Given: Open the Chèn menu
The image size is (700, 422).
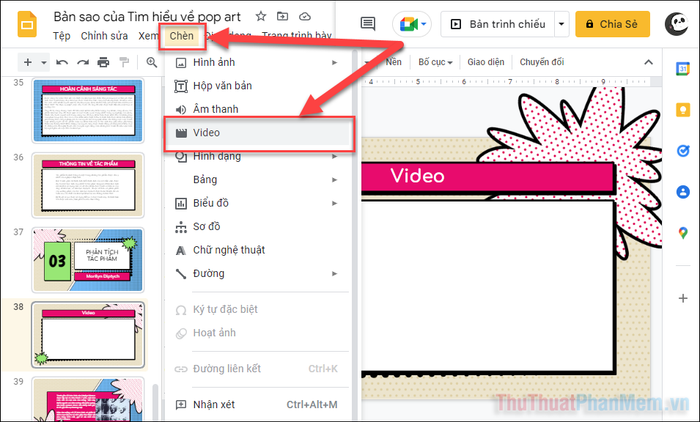Looking at the screenshot, I should point(182,36).
